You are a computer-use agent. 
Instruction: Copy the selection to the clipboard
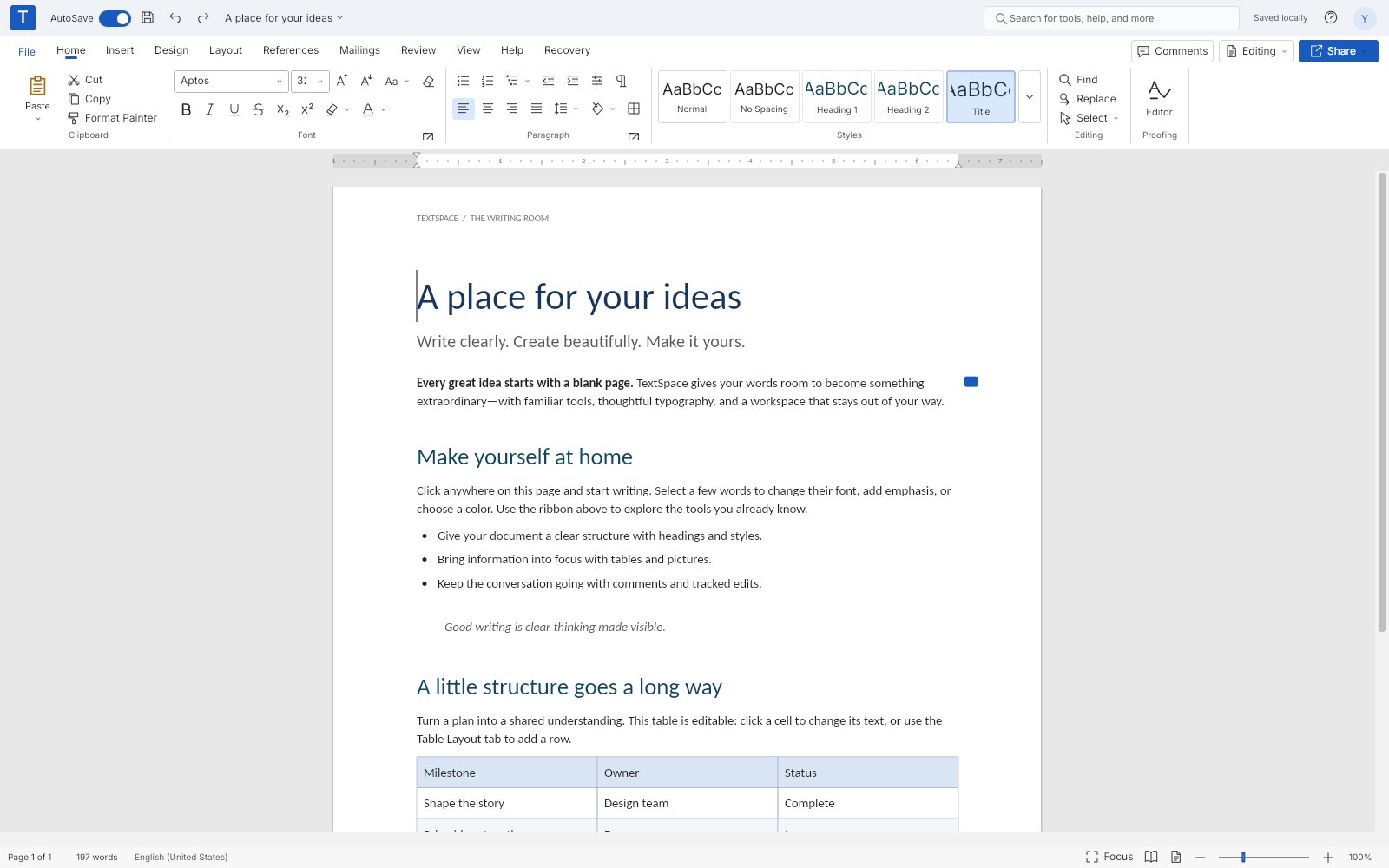(x=74, y=99)
